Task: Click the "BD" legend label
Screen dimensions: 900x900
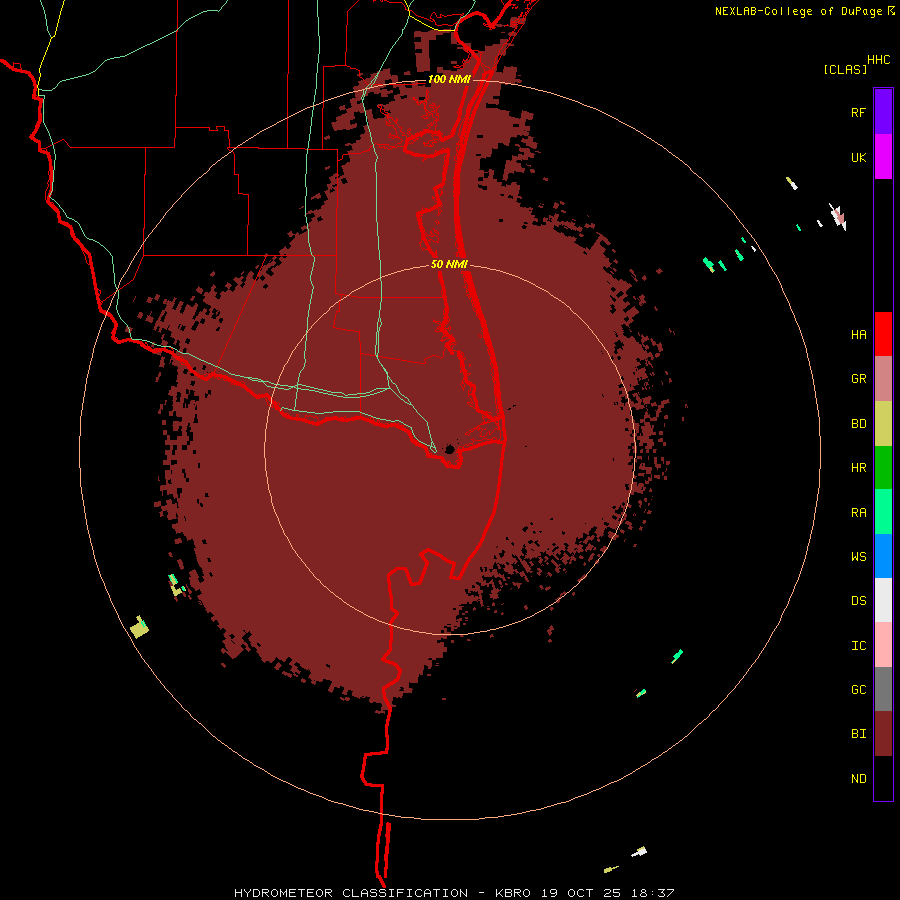Action: click(858, 424)
